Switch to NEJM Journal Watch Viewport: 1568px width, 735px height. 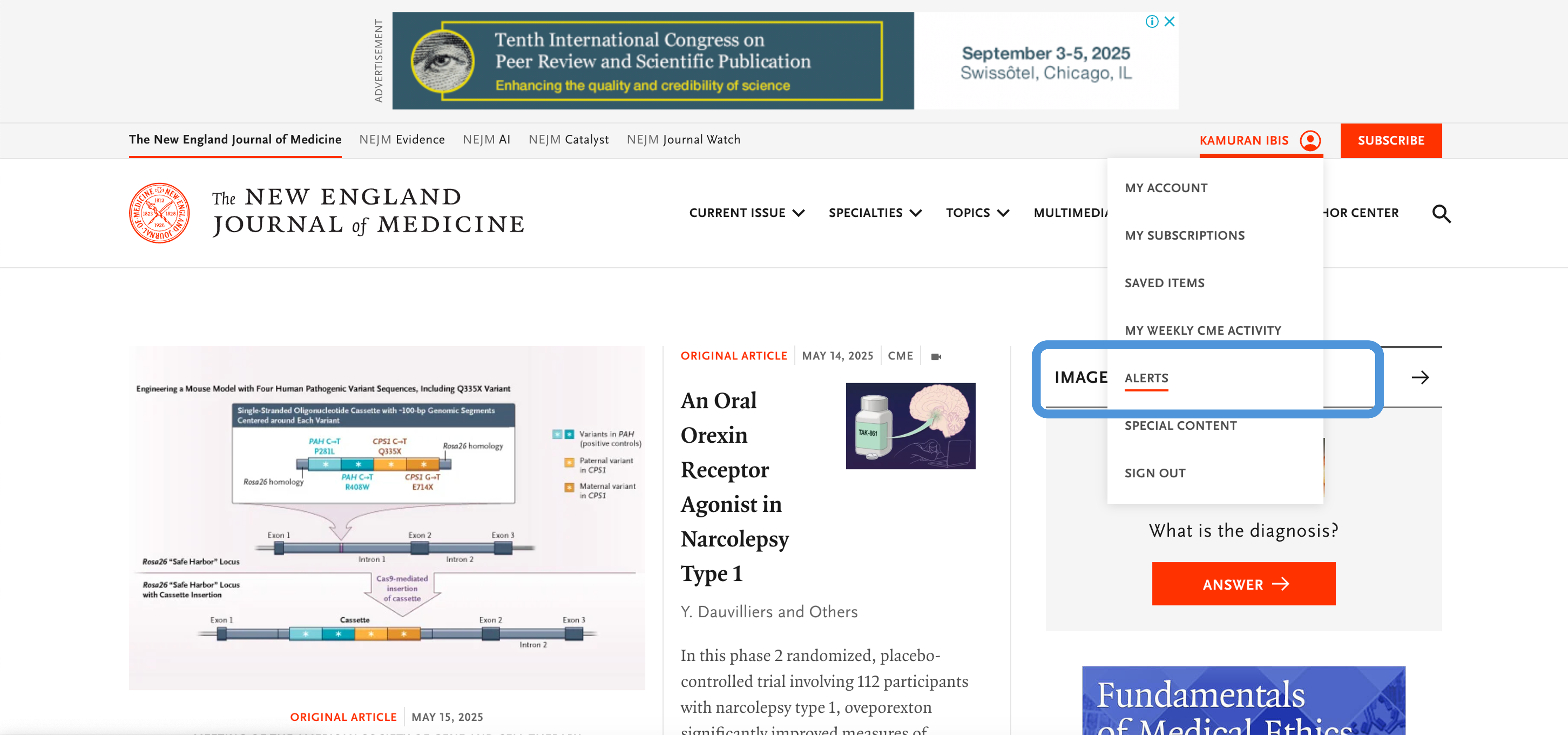point(684,139)
